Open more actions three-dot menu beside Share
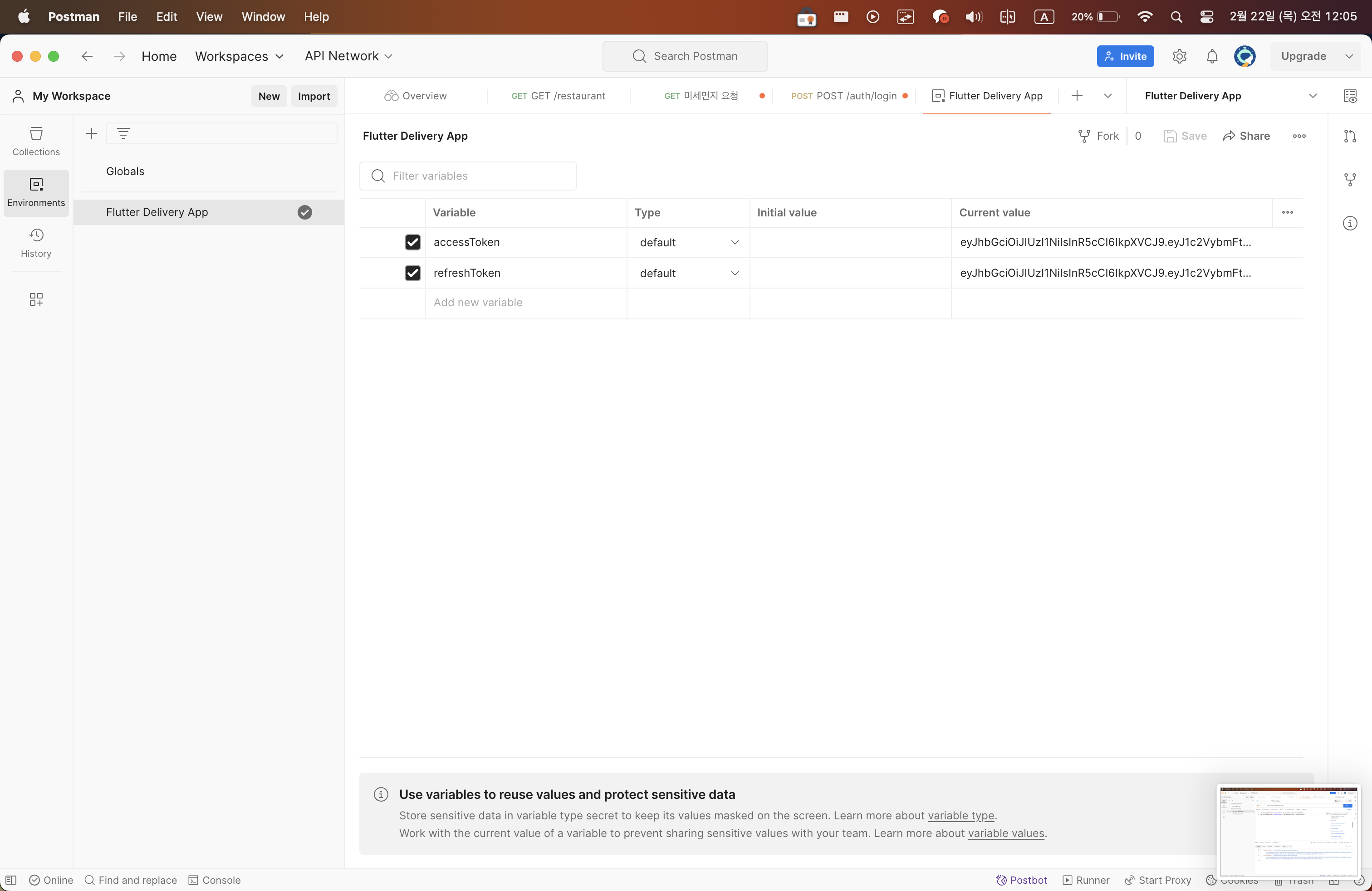This screenshot has width=1372, height=891. tap(1299, 136)
